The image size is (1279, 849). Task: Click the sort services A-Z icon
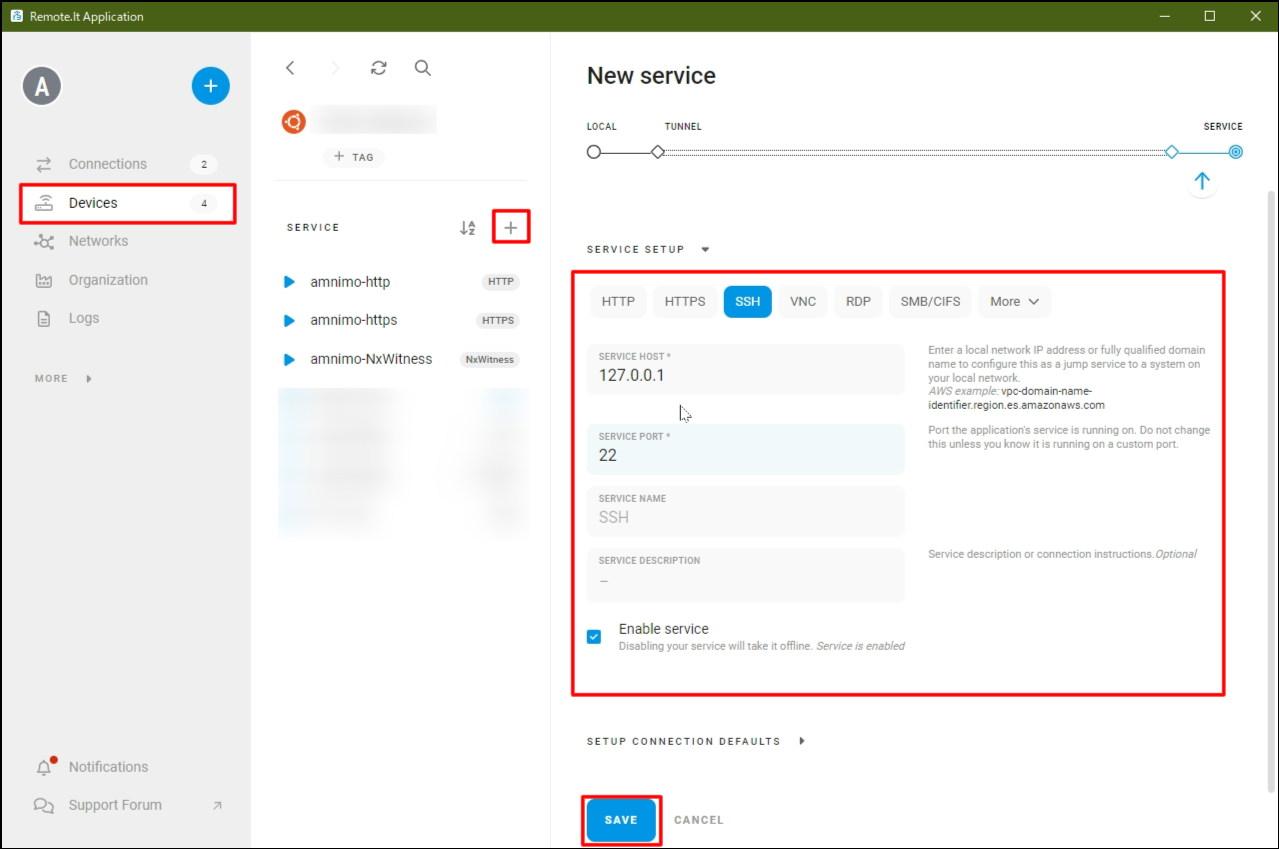(x=467, y=228)
